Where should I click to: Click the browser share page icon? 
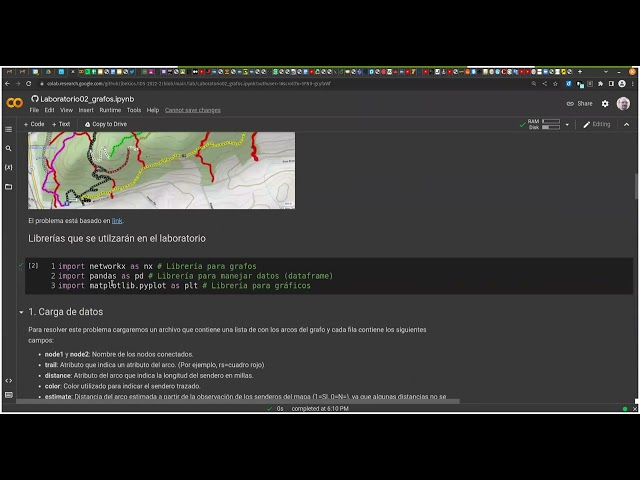click(x=544, y=84)
